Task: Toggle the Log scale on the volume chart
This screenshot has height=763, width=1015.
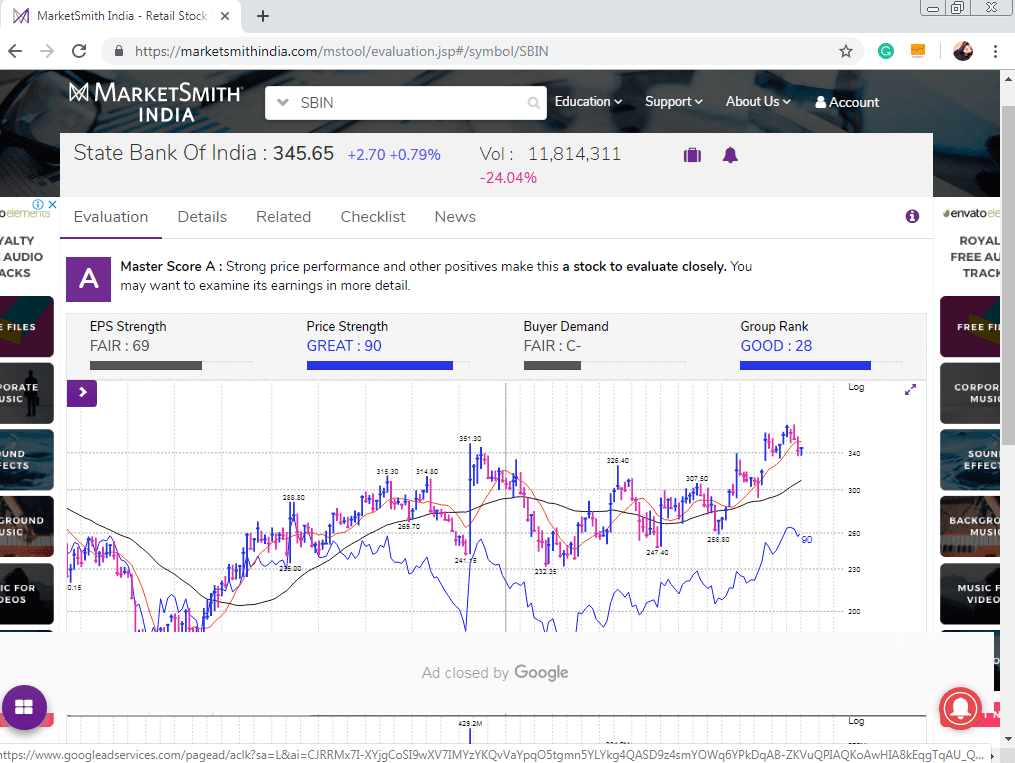Action: (856, 721)
